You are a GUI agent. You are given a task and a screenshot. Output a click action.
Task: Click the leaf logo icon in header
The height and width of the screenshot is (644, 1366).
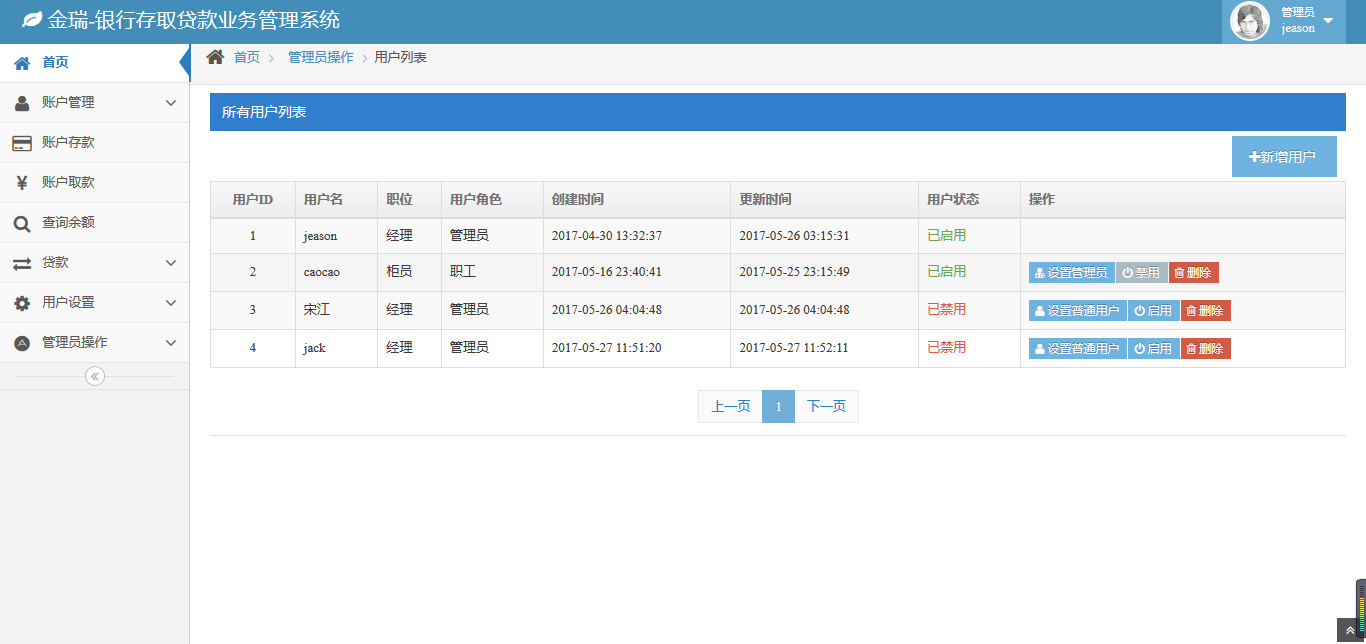pos(32,20)
